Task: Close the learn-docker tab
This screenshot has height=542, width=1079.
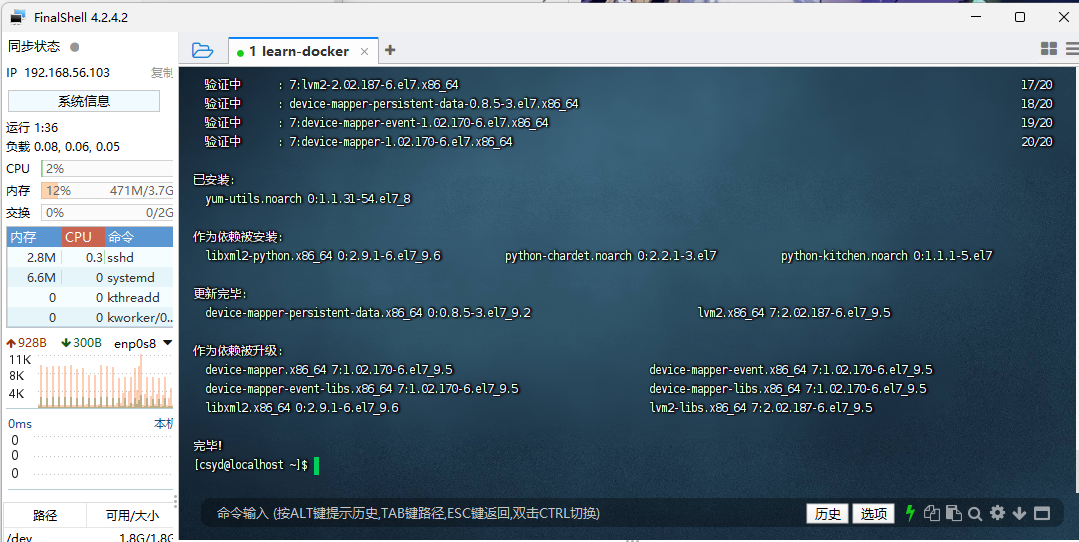Action: 365,51
